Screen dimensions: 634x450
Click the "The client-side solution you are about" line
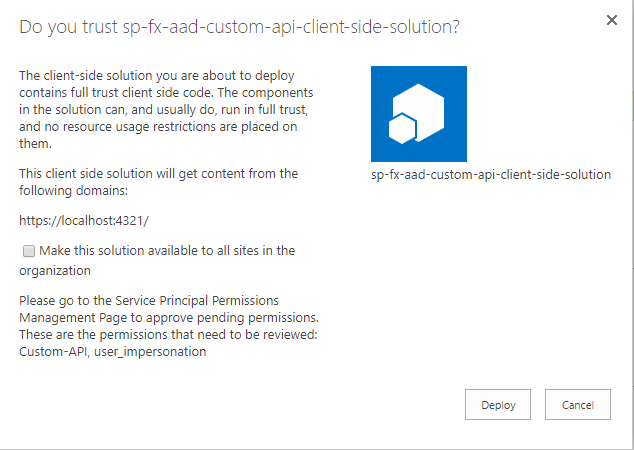click(157, 76)
